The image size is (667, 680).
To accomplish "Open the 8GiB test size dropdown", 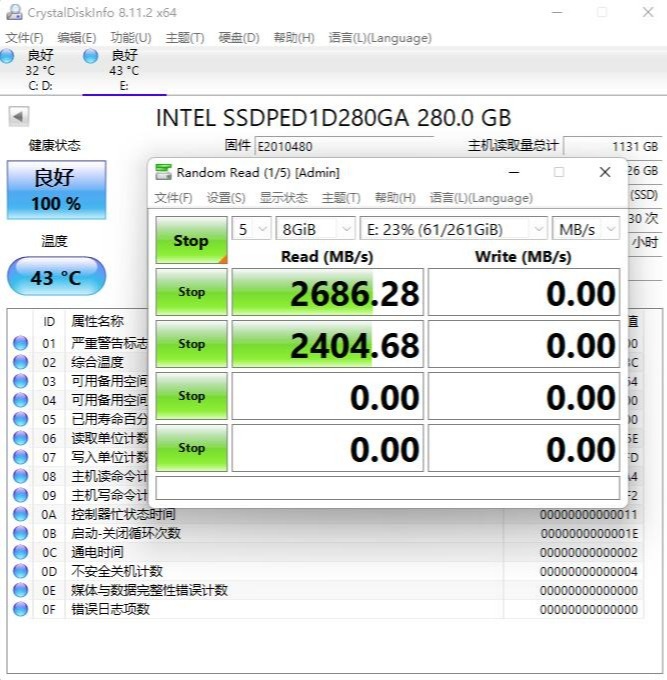I will [x=315, y=229].
